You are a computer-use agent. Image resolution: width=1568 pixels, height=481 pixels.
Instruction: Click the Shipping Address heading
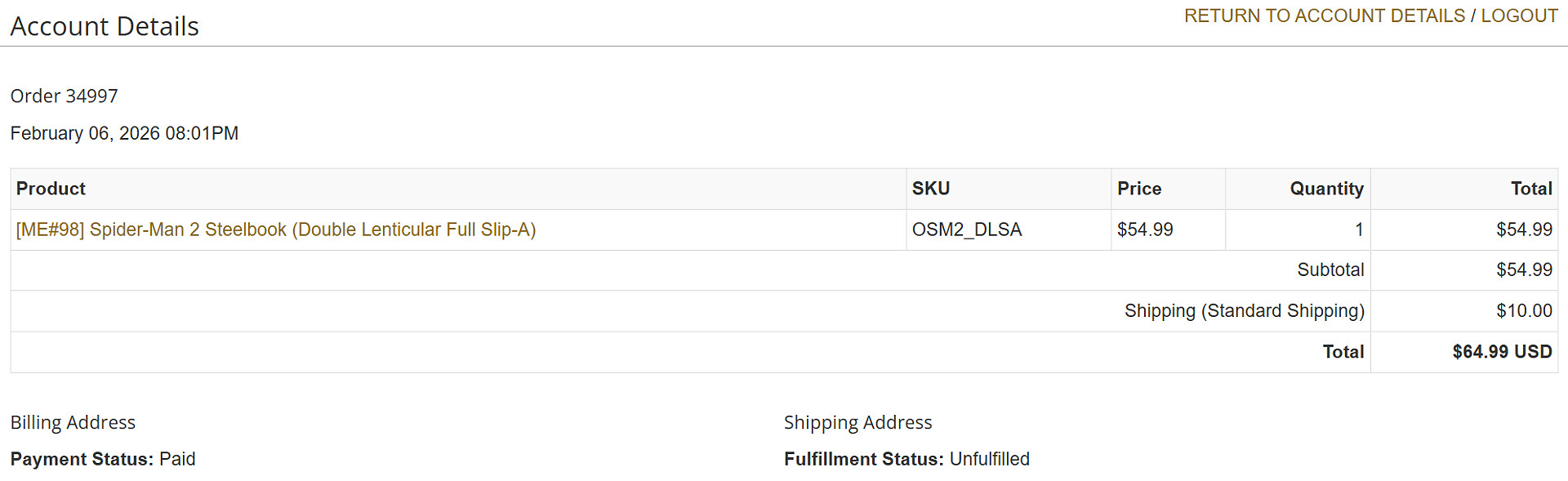point(857,422)
